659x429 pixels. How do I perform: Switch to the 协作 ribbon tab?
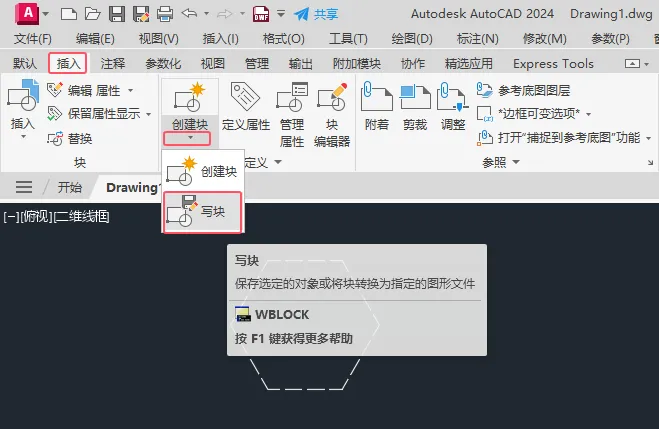(413, 63)
